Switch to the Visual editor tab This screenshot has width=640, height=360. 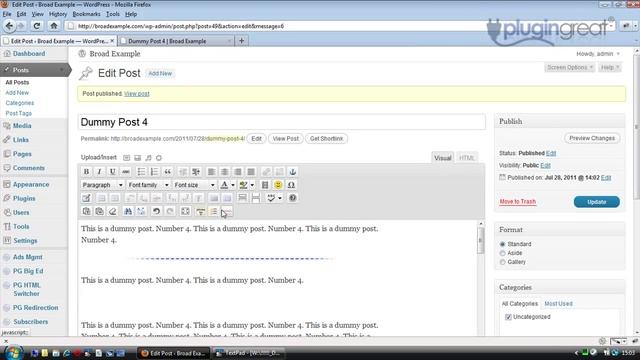[442, 158]
